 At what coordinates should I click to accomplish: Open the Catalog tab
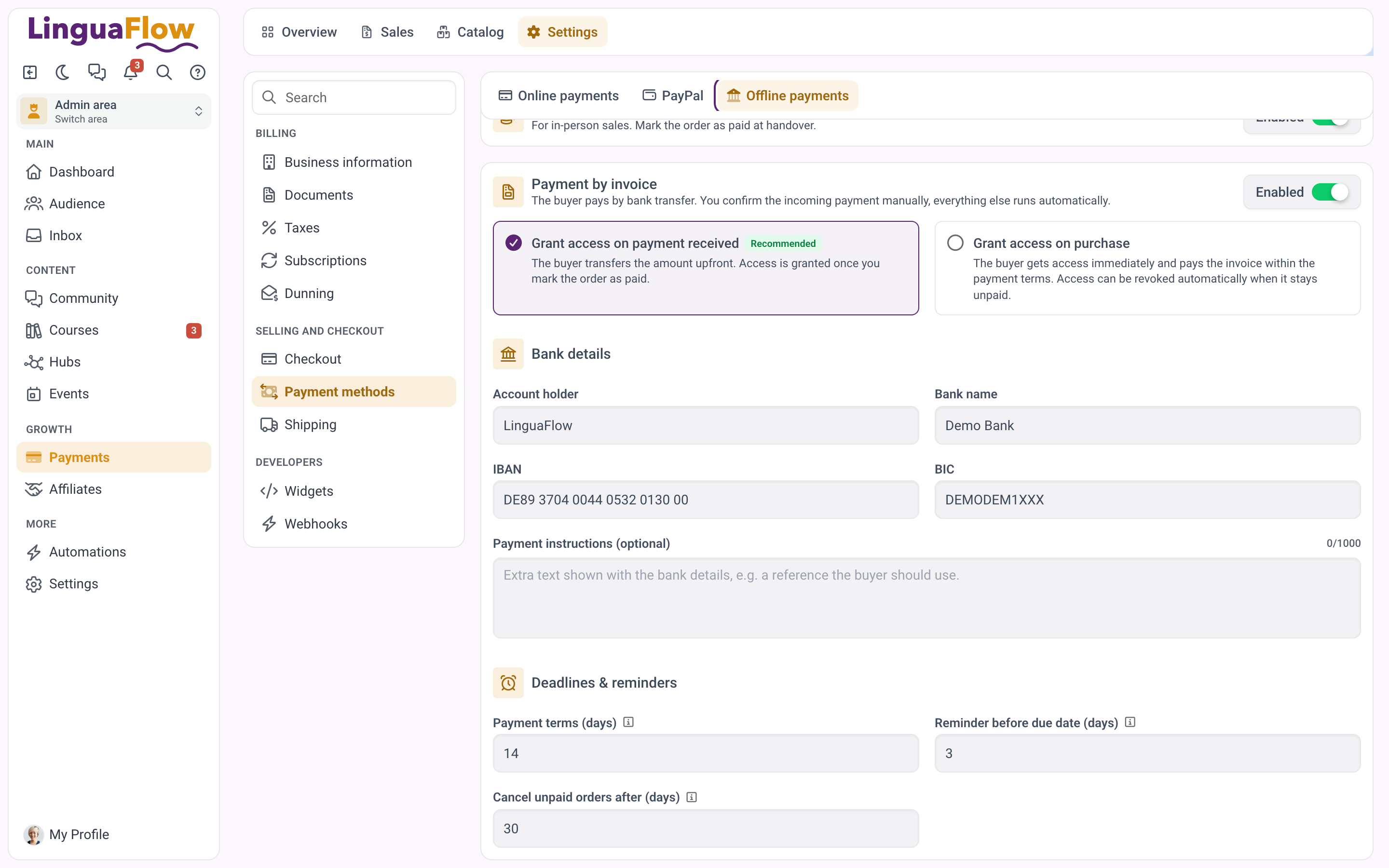pos(470,32)
